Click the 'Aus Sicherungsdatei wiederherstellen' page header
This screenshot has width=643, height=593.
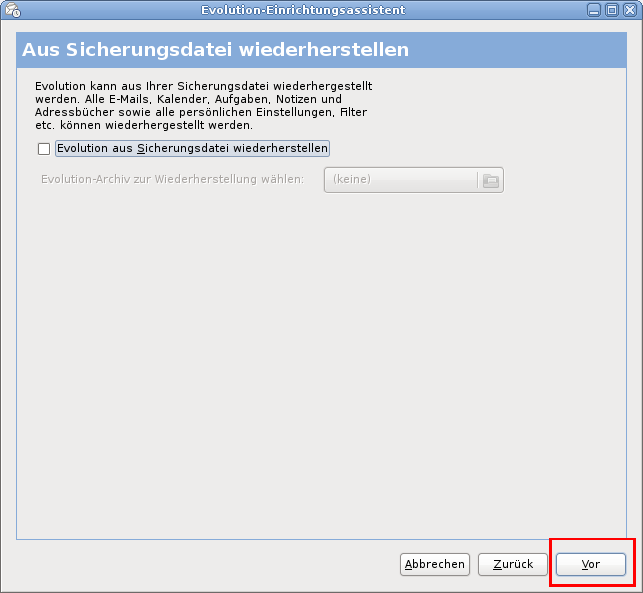pyautogui.click(x=215, y=50)
